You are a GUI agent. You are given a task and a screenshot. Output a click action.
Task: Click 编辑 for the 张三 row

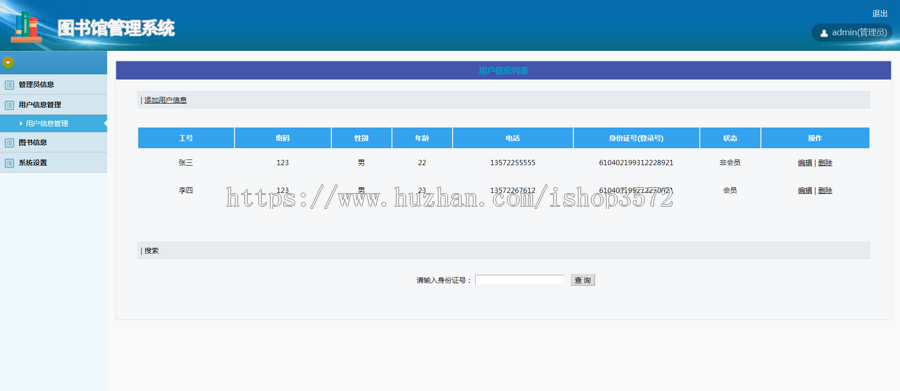tap(805, 163)
